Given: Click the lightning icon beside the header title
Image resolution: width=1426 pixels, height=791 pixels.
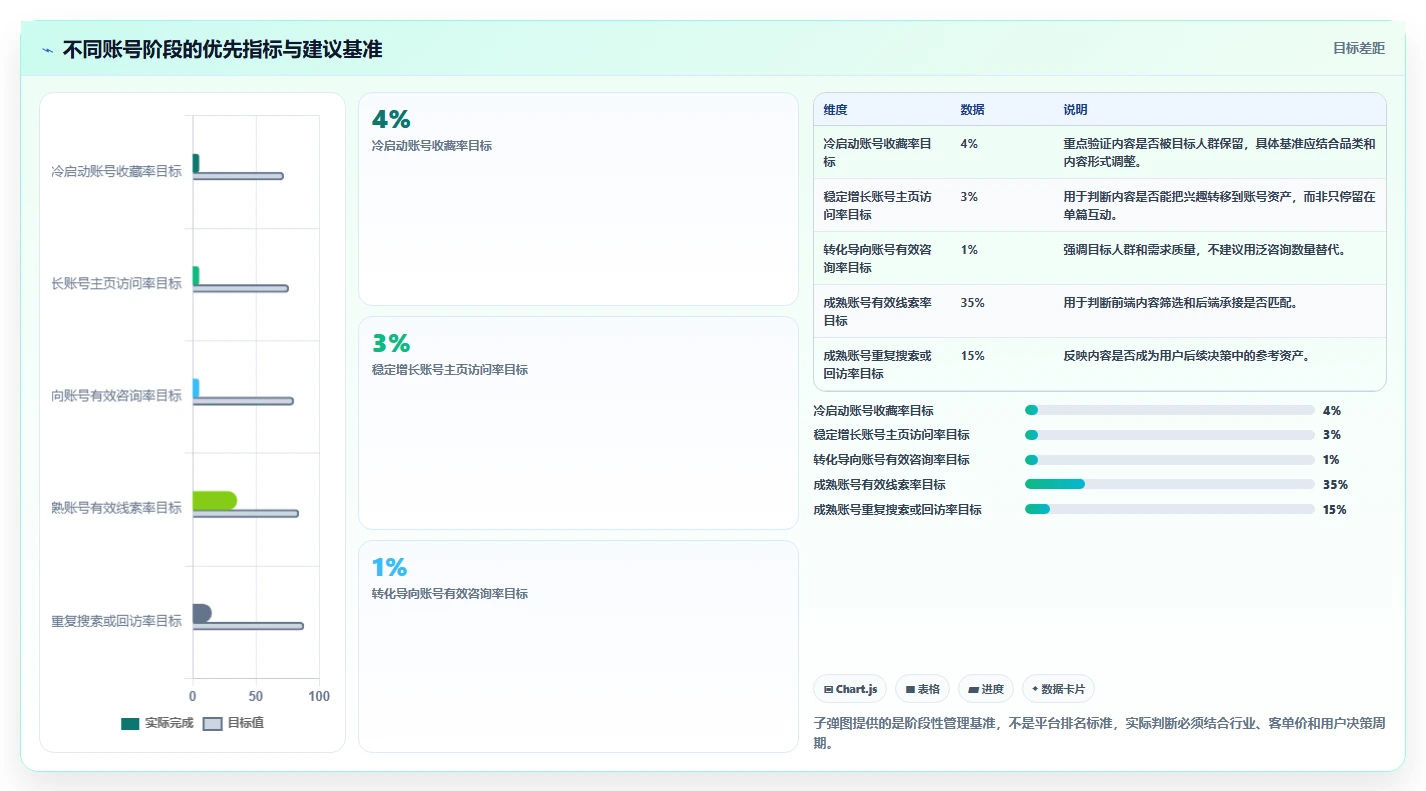Looking at the screenshot, I should pyautogui.click(x=48, y=50).
